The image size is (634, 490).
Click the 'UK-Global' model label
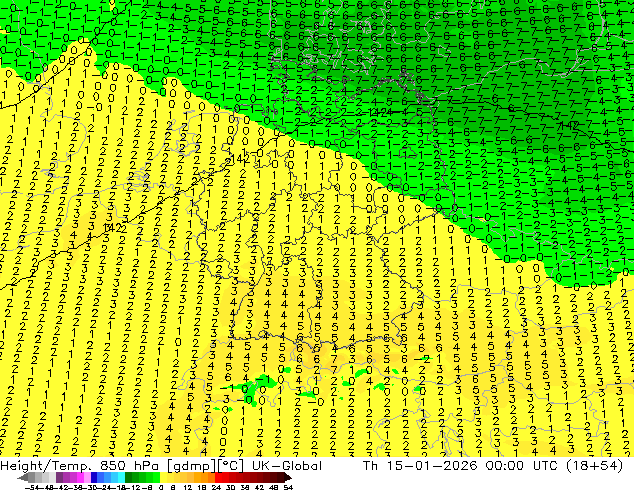[287, 466]
